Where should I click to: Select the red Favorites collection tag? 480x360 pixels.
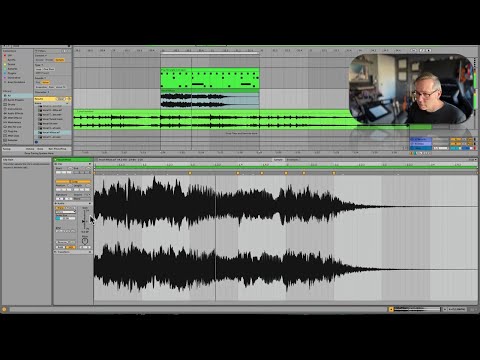click(x=5, y=55)
